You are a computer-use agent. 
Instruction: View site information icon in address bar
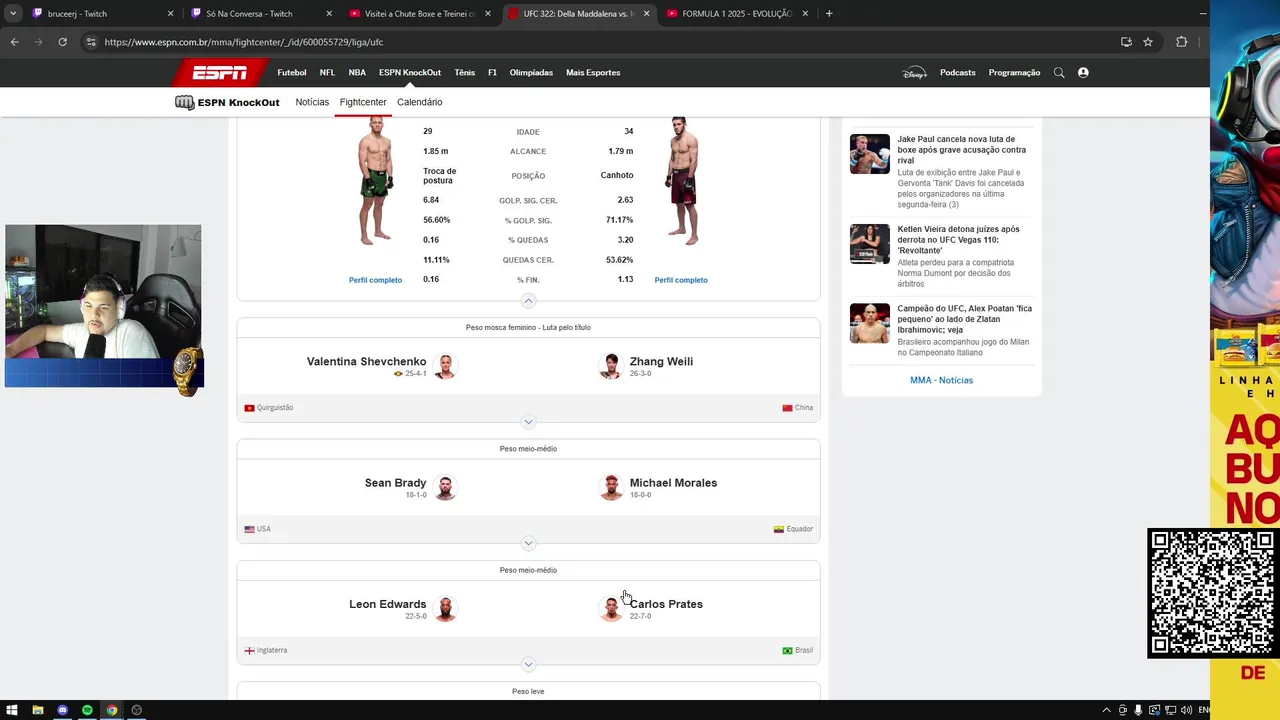click(x=90, y=42)
